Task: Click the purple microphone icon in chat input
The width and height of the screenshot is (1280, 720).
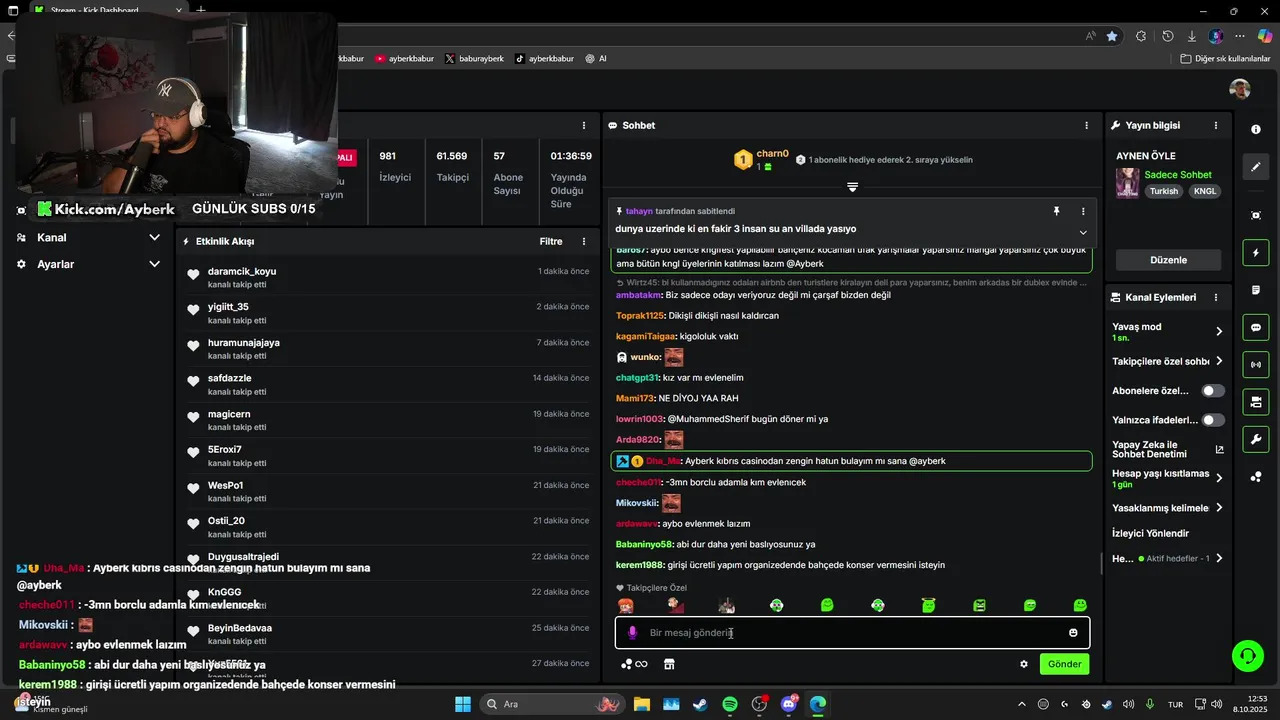Action: (632, 633)
